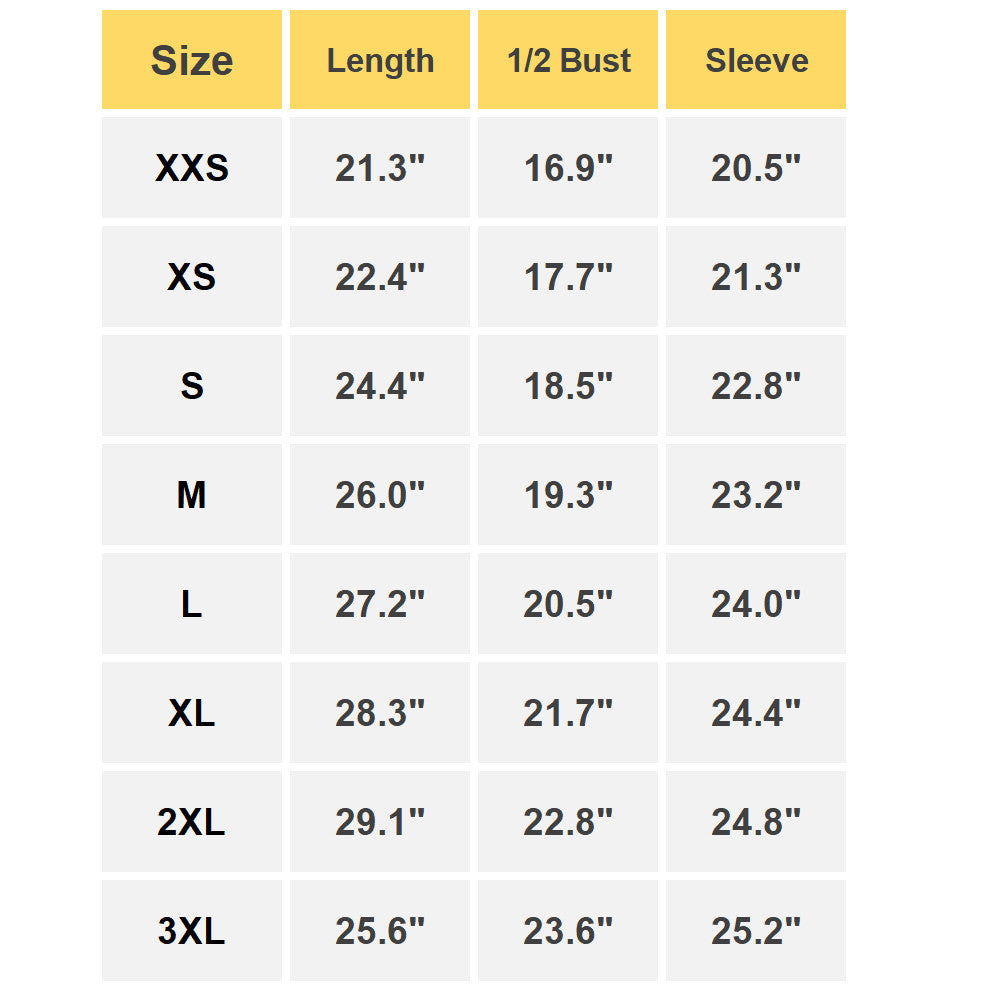The image size is (988, 988).
Task: Select the 3XL size label
Action: (191, 931)
